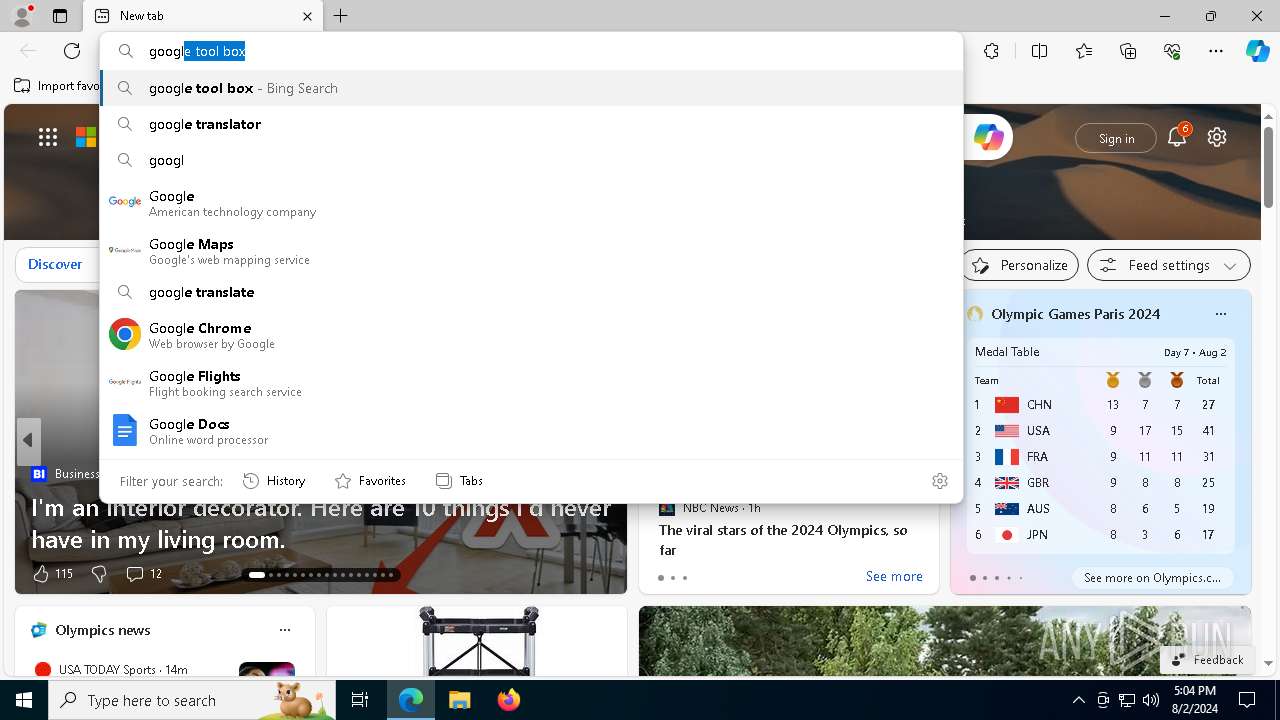Open Favorites star toolbar icon
This screenshot has width=1280, height=720.
click(x=1084, y=51)
